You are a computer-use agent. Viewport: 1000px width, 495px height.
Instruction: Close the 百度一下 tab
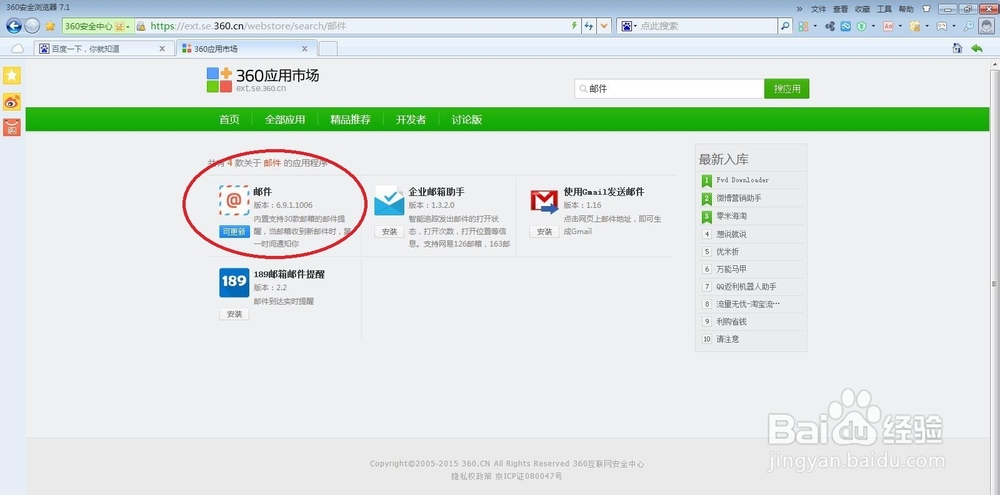pyautogui.click(x=162, y=48)
